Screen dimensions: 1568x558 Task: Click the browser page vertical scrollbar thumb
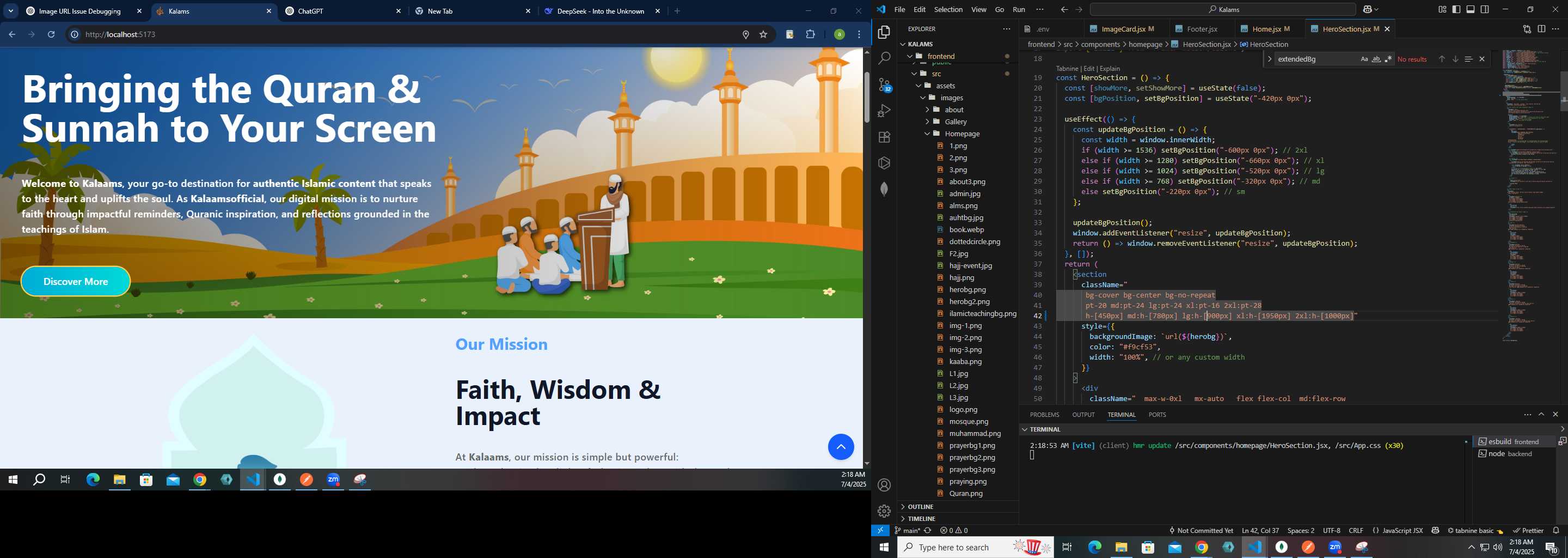[x=866, y=98]
